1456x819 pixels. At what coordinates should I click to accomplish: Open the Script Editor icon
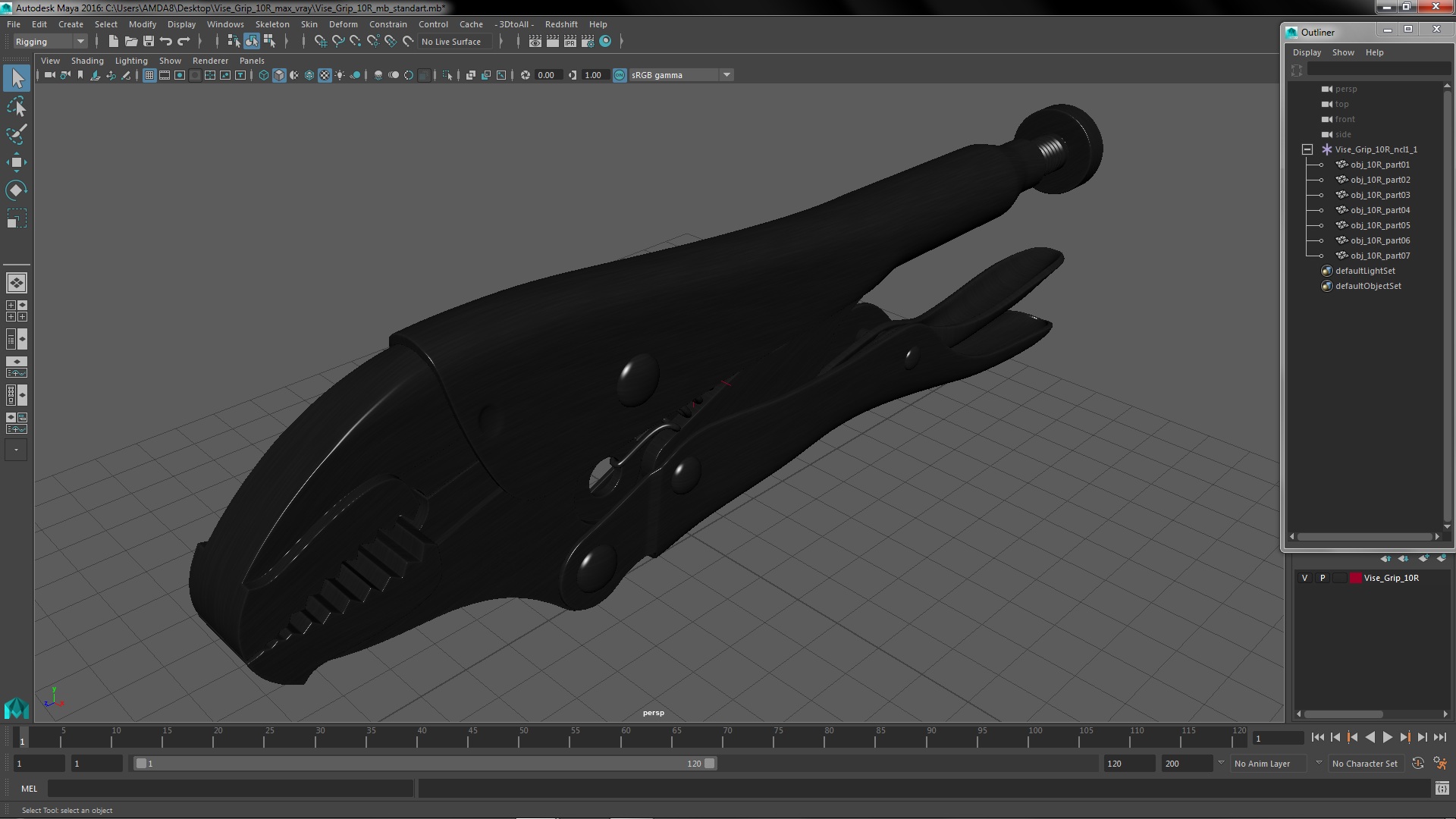(1442, 789)
